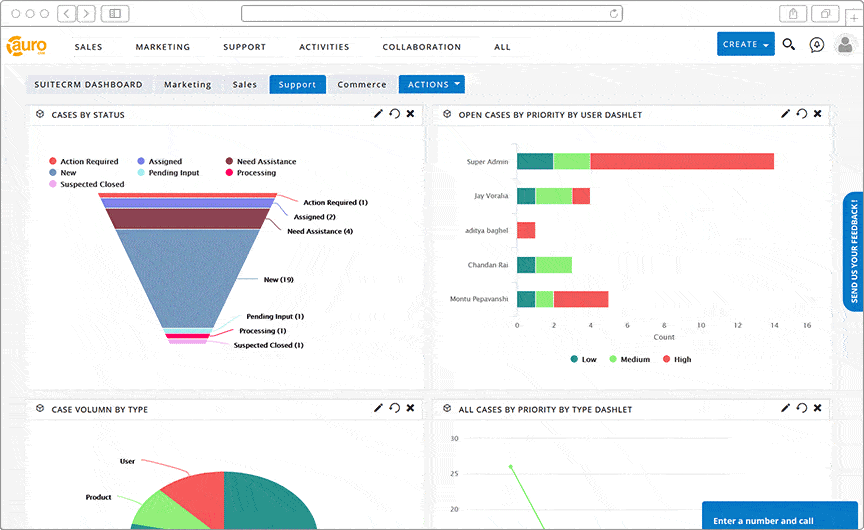Edit the Cases By Status dashlet
This screenshot has height=530, width=864.
(x=378, y=113)
